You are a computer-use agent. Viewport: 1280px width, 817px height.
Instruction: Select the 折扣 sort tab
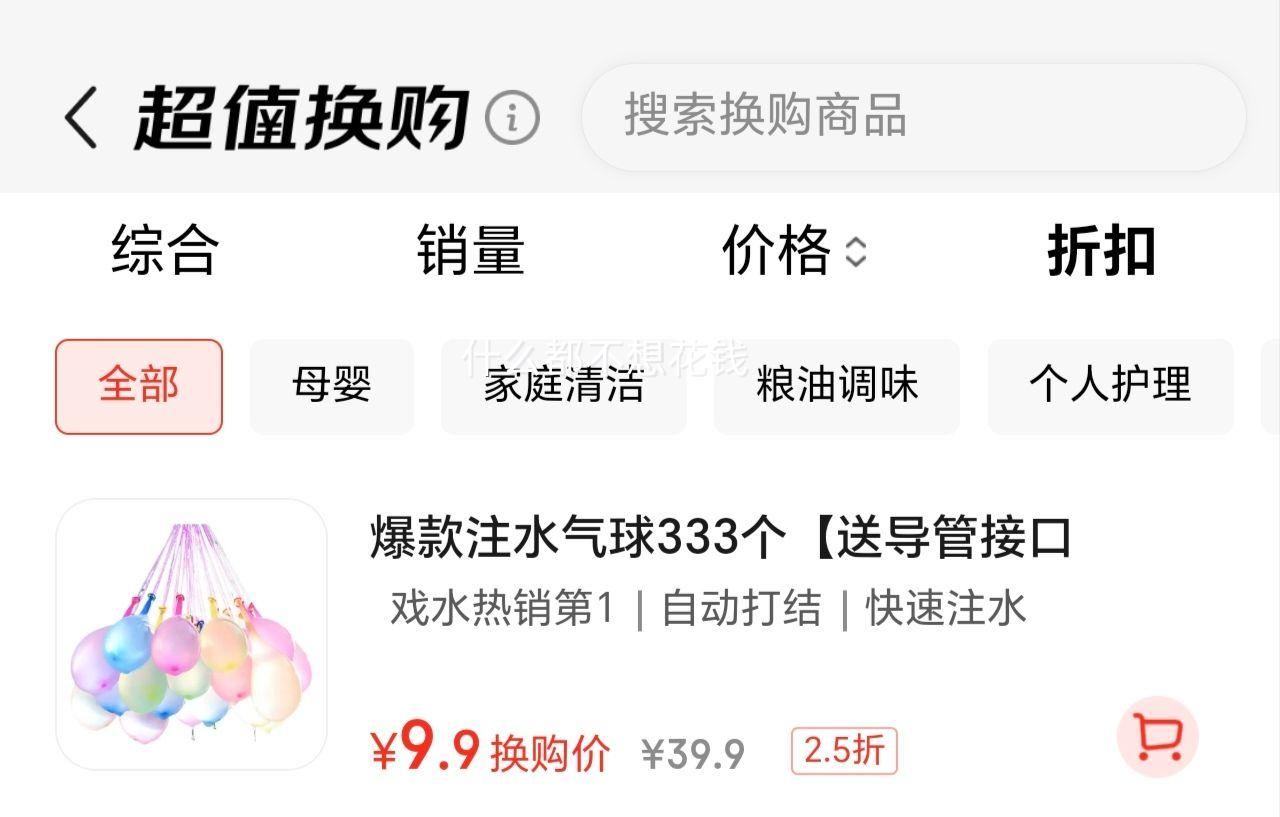coord(1101,250)
